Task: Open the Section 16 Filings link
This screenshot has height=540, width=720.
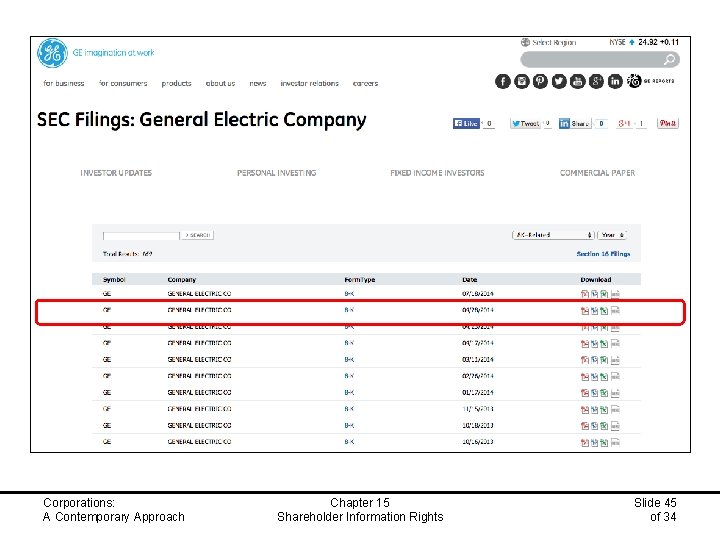Action: 603,254
